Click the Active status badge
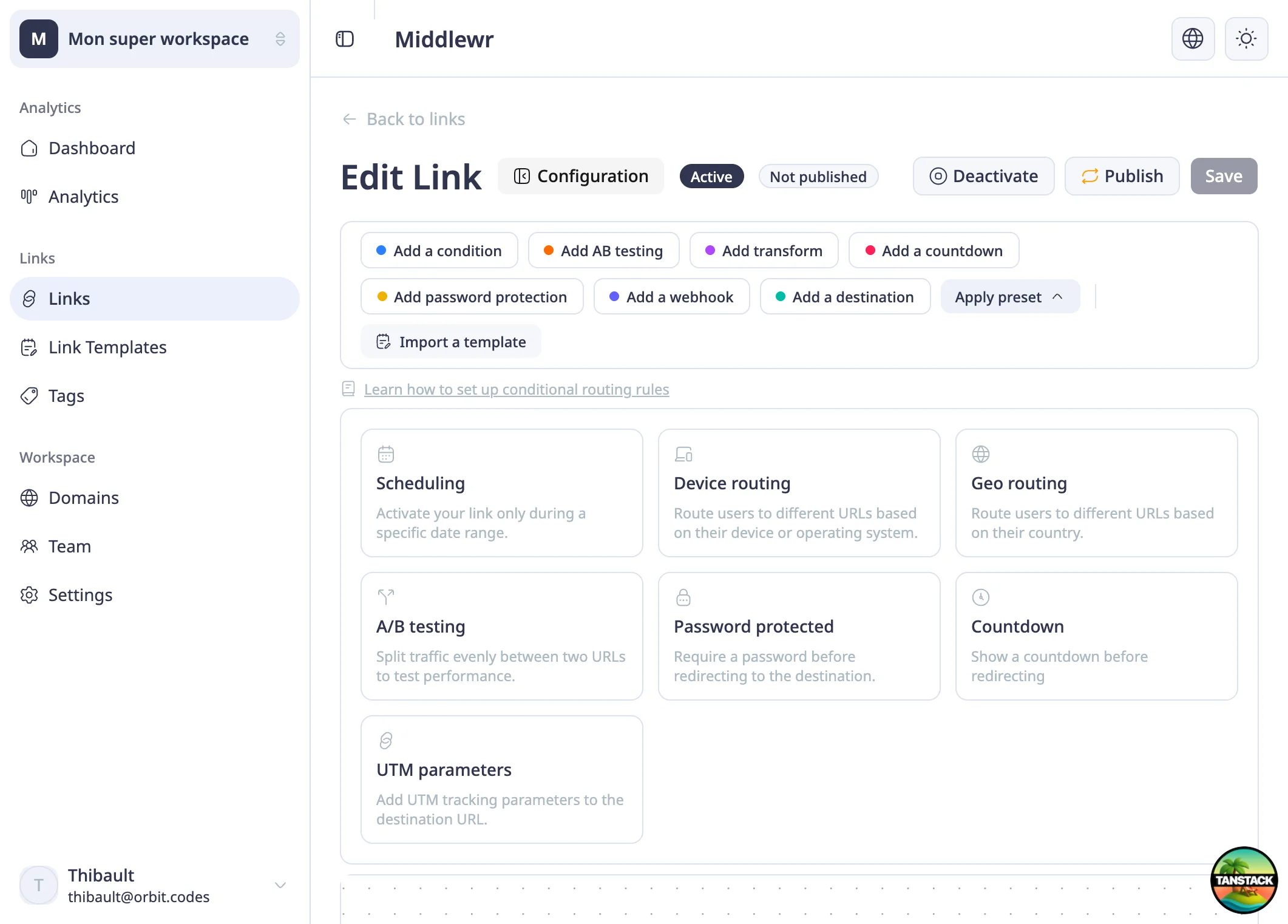The width and height of the screenshot is (1288, 924). click(x=711, y=176)
